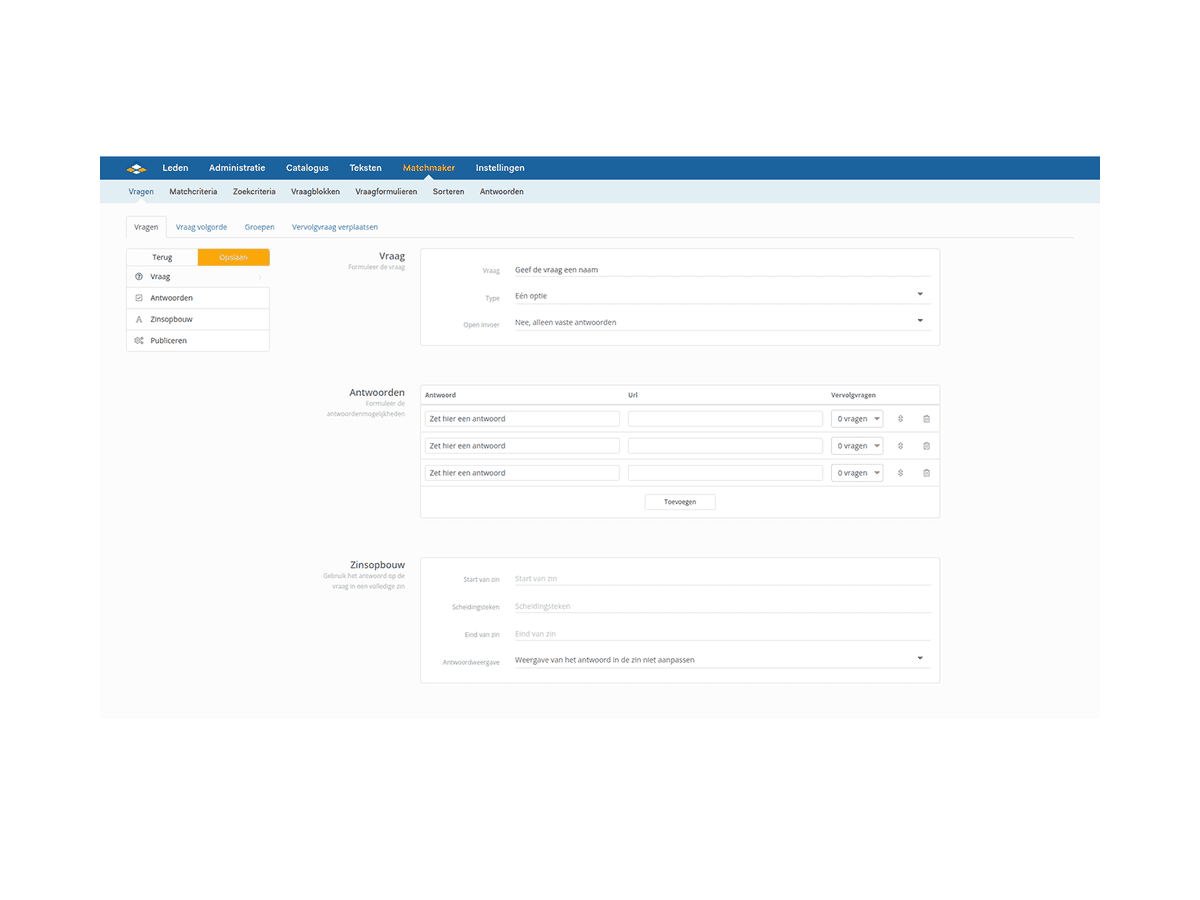
Task: Click the Start van zin input field
Action: (x=722, y=579)
